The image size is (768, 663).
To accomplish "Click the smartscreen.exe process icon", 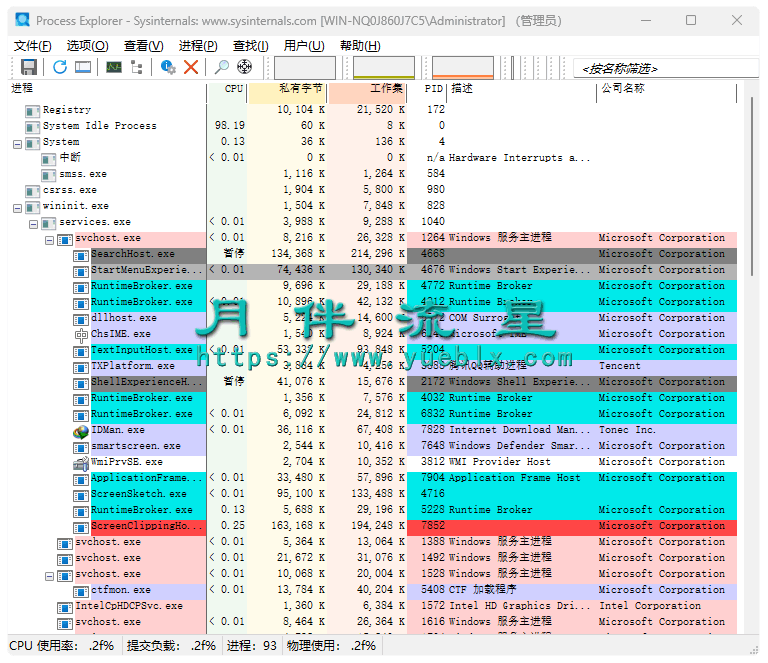I will [x=81, y=448].
